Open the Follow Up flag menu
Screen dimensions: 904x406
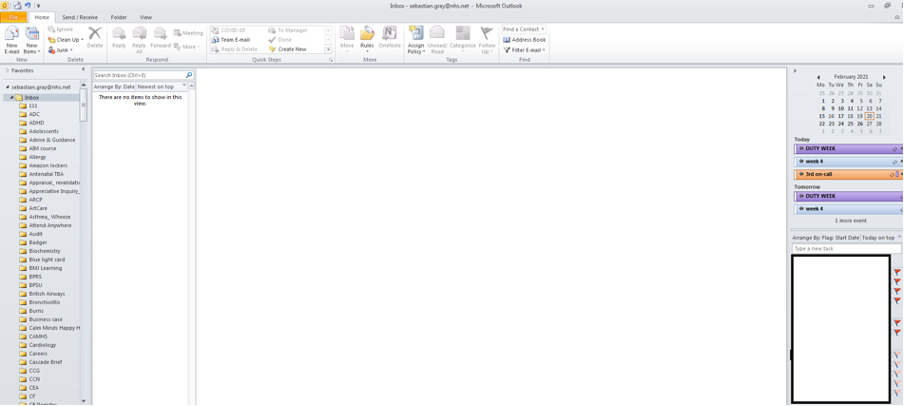487,40
